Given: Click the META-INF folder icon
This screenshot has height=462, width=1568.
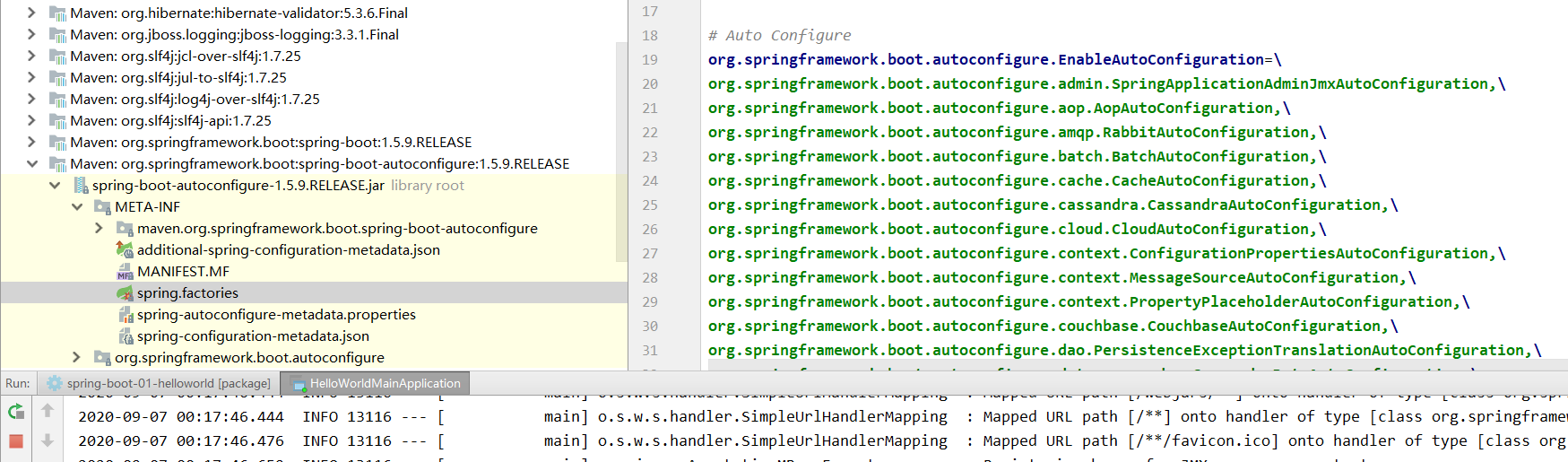Looking at the screenshot, I should pos(102,207).
